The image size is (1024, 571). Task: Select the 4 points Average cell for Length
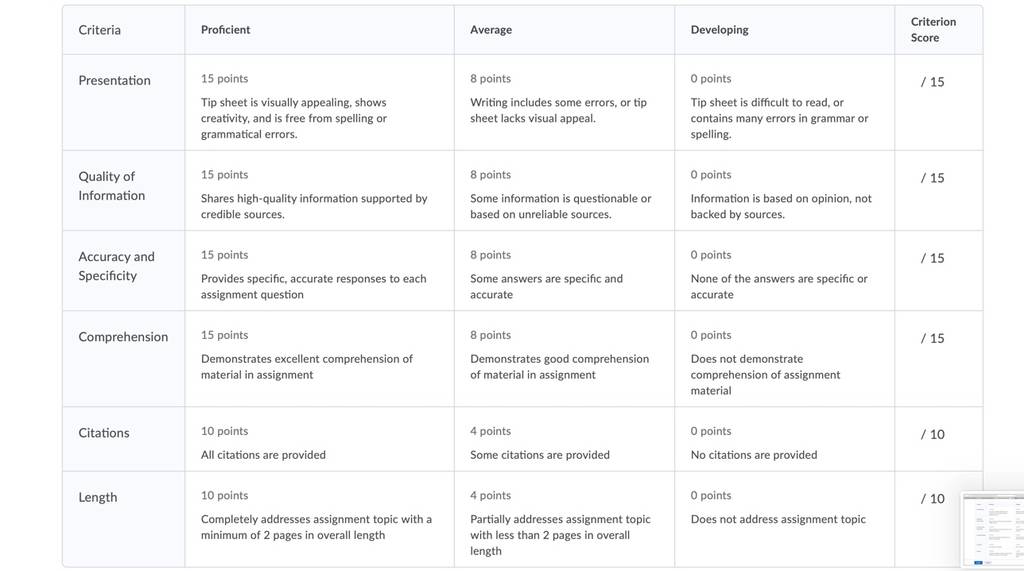(564, 520)
